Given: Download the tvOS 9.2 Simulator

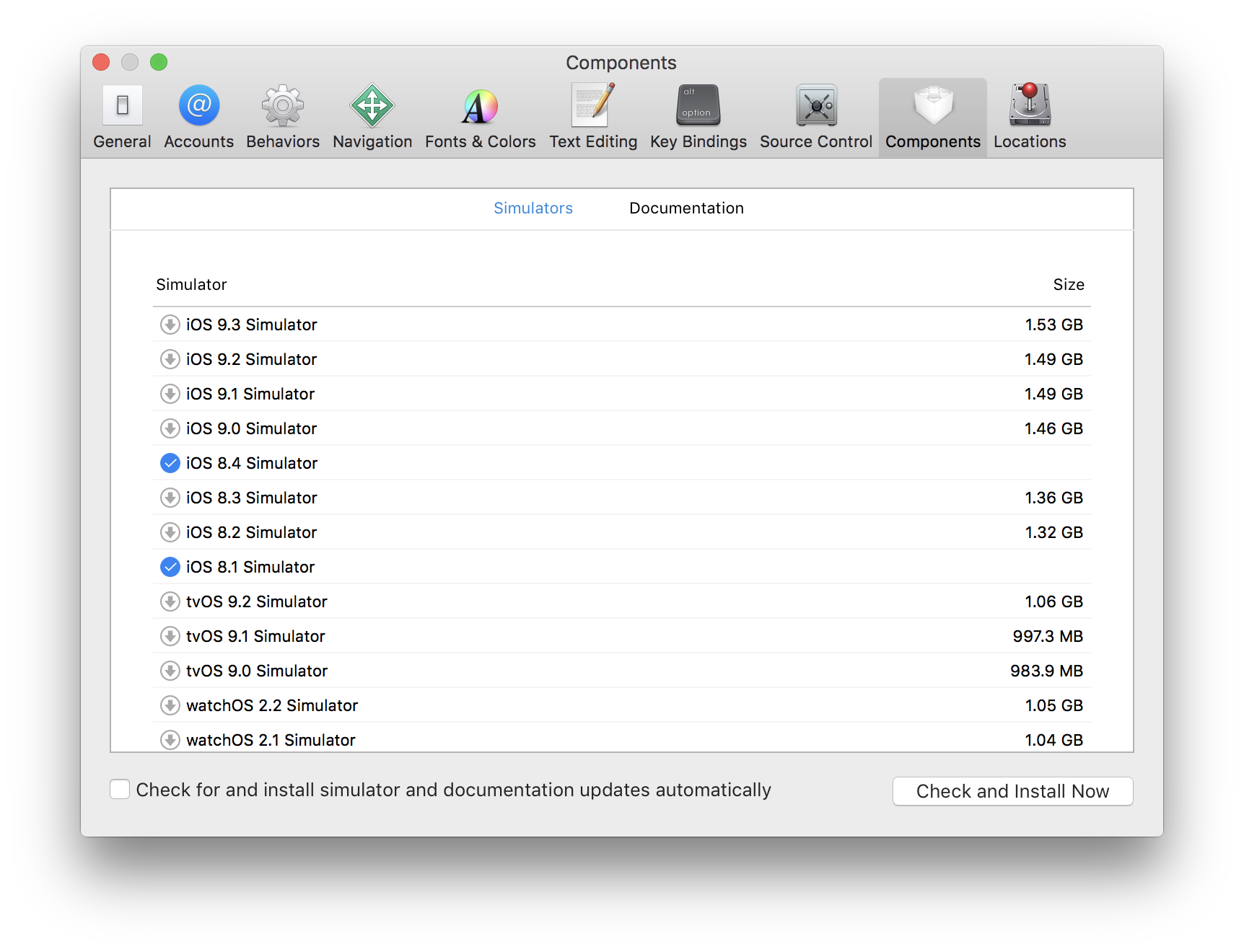Looking at the screenshot, I should point(170,601).
